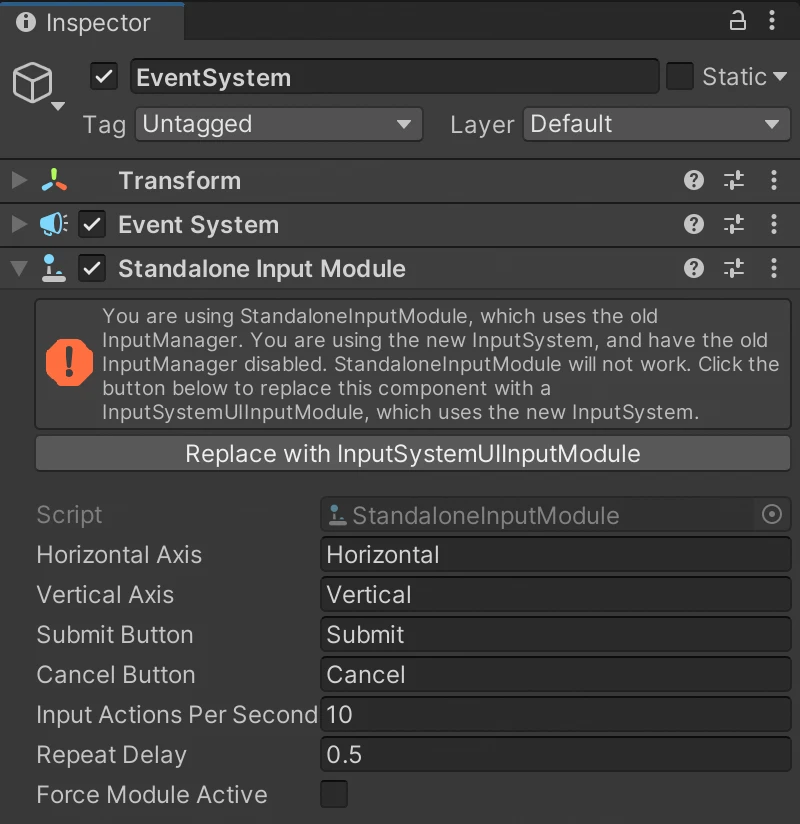The height and width of the screenshot is (824, 800).
Task: Collapse the Standalone Input Module foldout
Action: pyautogui.click(x=18, y=269)
